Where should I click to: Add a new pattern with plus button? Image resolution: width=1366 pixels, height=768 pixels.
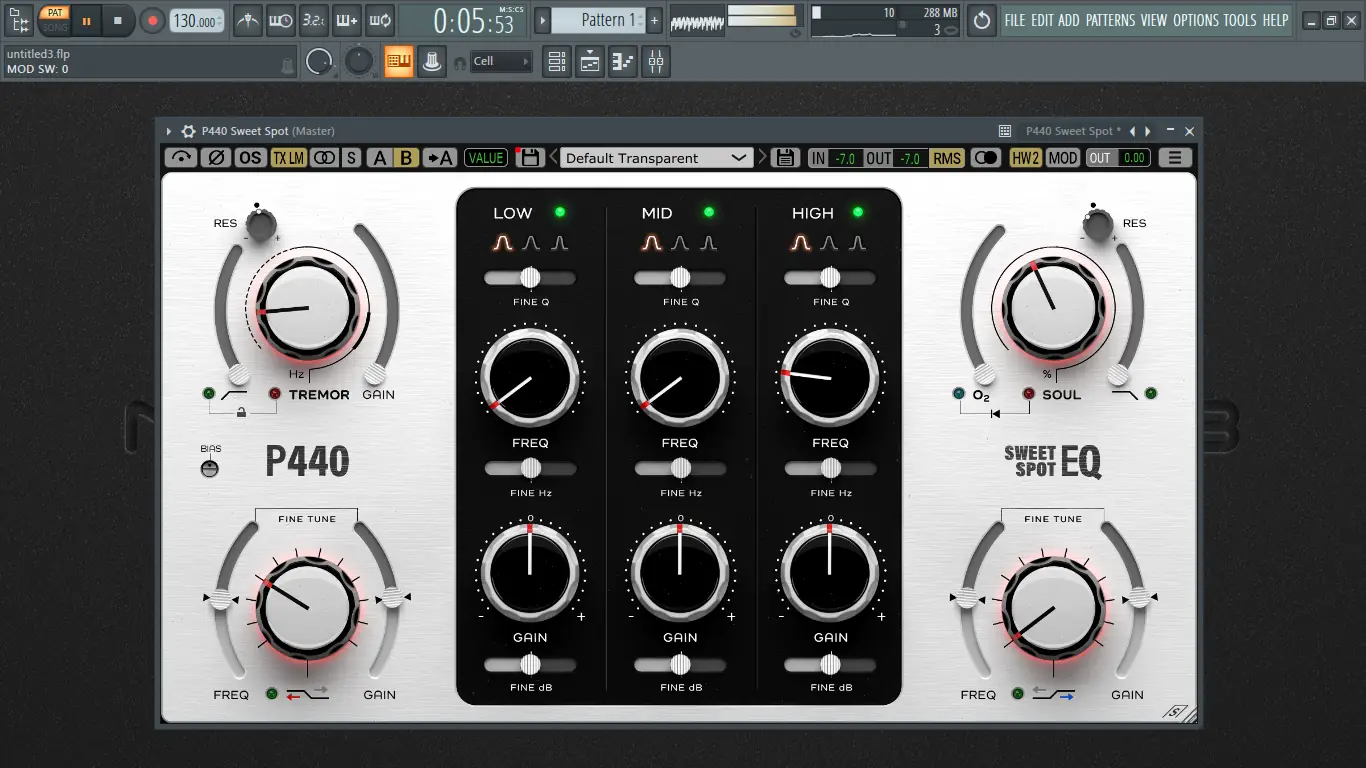[x=654, y=20]
